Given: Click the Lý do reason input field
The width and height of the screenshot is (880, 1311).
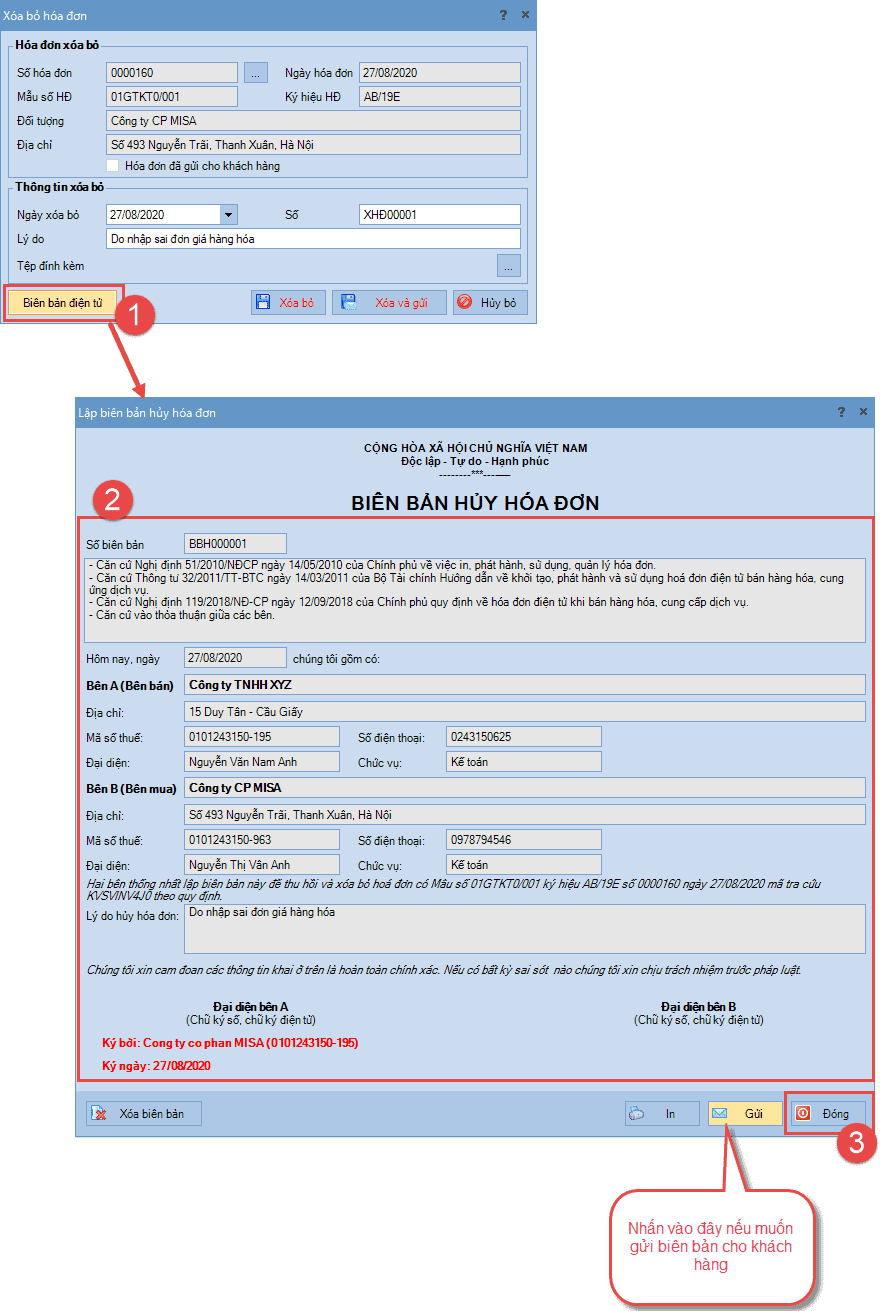Looking at the screenshot, I should click(x=313, y=239).
